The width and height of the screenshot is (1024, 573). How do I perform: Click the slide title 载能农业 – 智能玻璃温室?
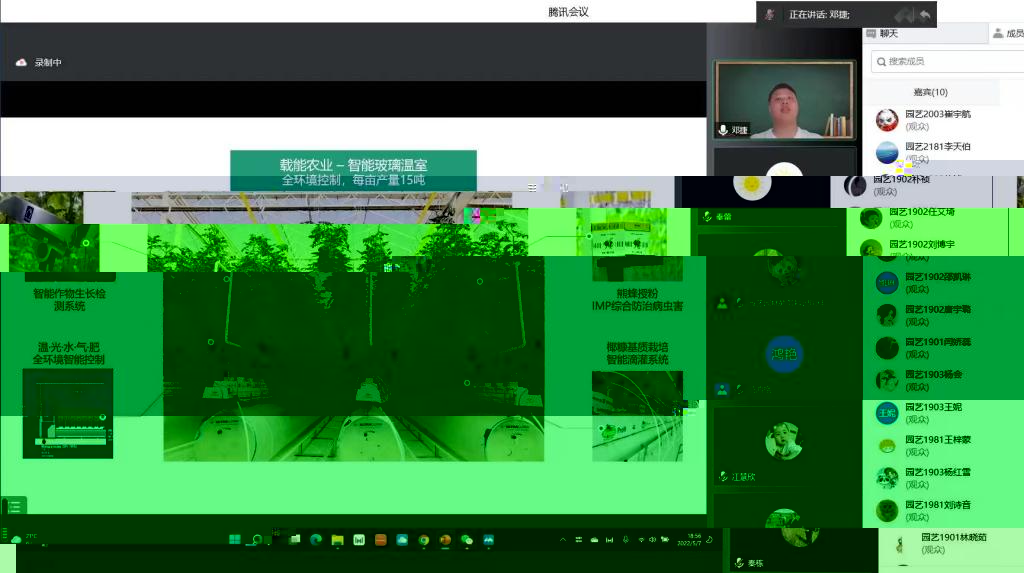(x=353, y=165)
